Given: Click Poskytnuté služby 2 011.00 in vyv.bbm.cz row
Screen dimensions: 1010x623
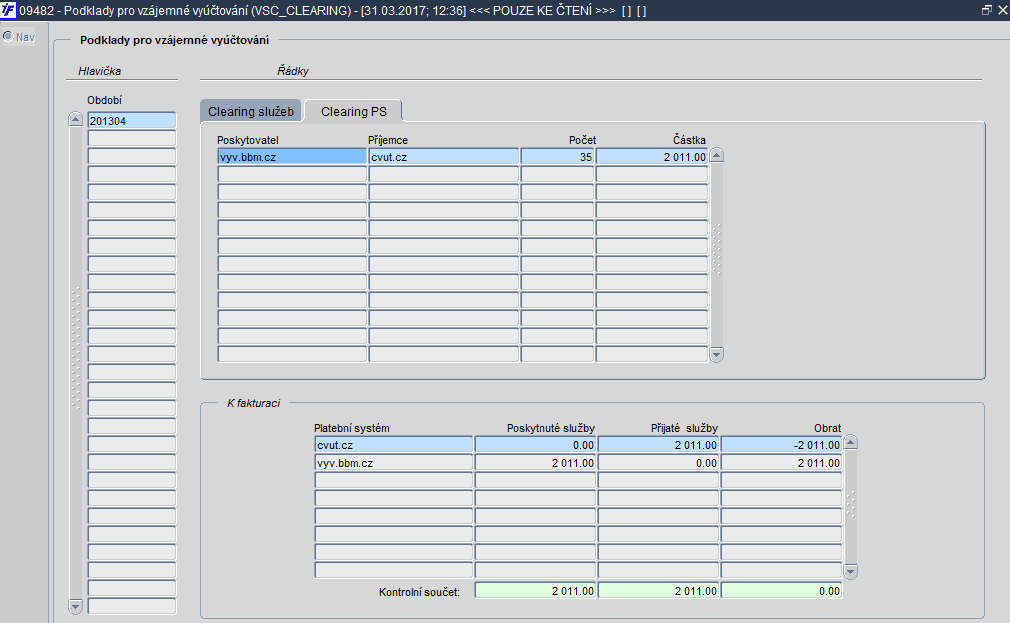Looking at the screenshot, I should coord(535,463).
